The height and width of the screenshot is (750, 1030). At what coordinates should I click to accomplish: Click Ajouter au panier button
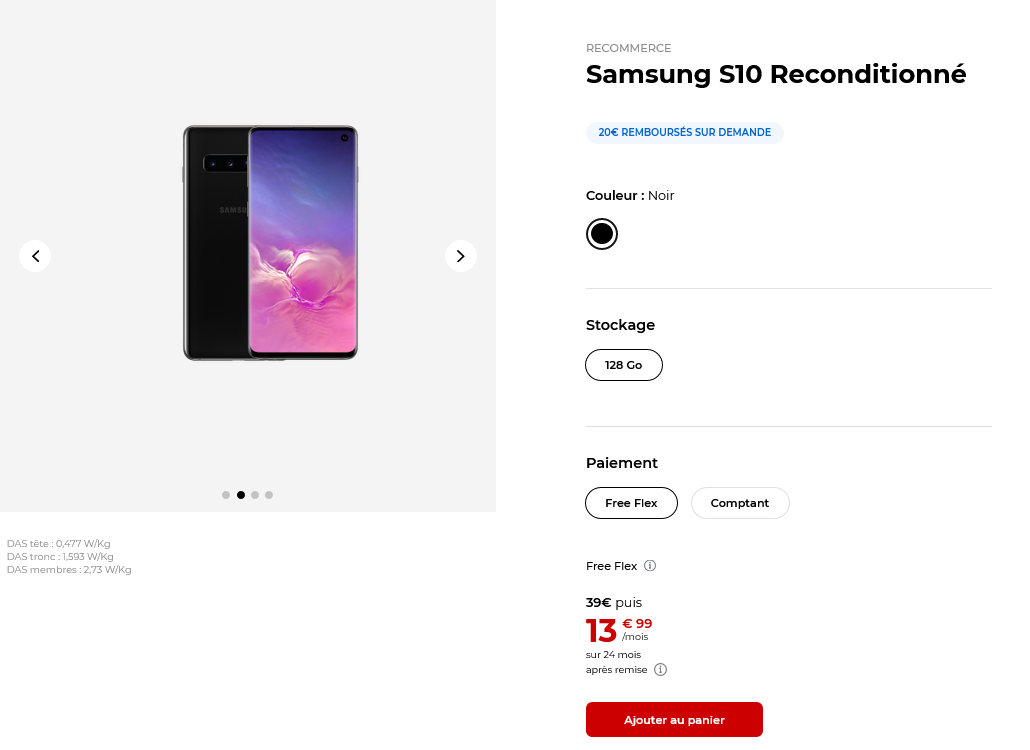(674, 720)
